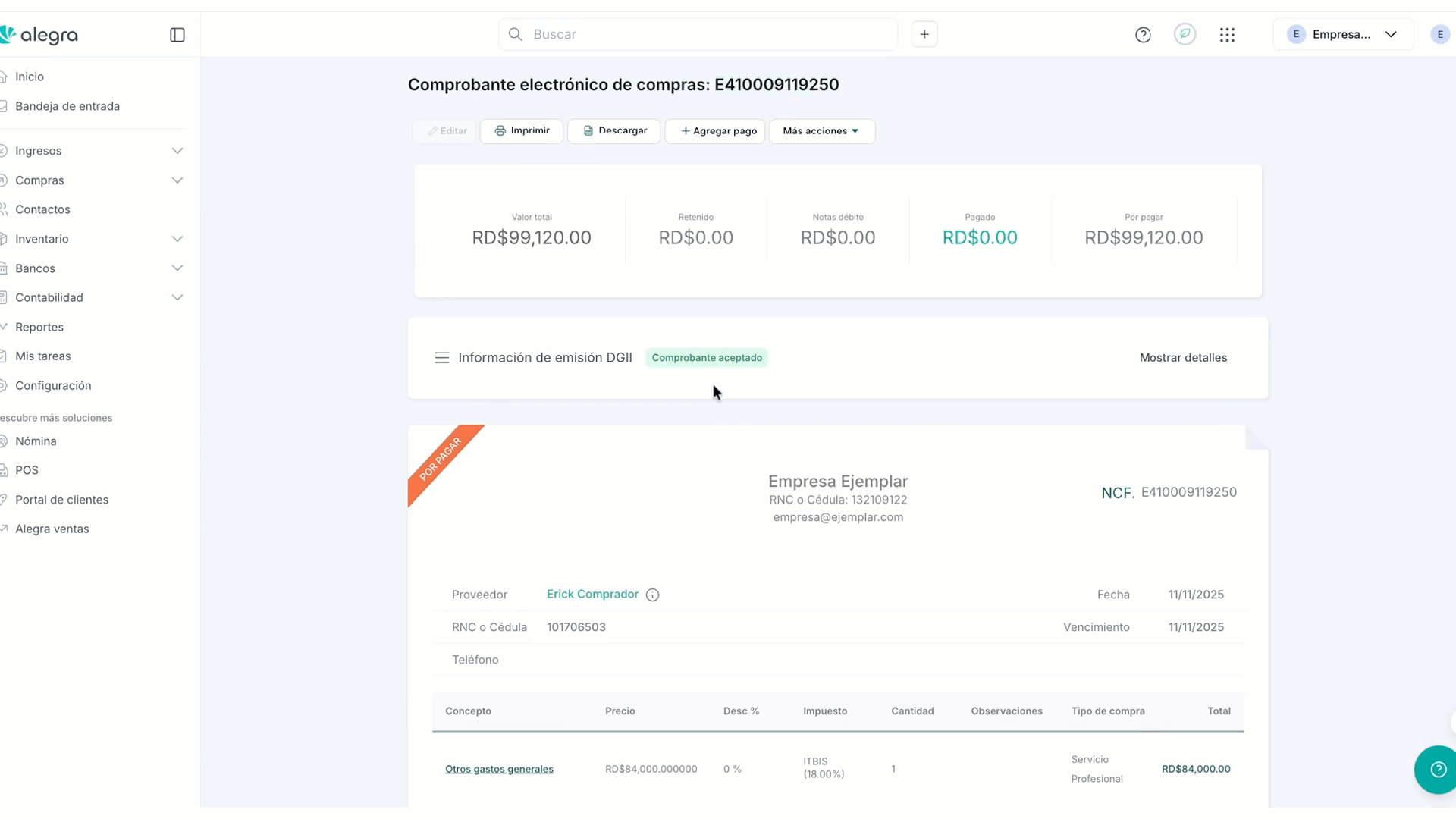Open Reportes in sidebar
Image resolution: width=1456 pixels, height=819 pixels.
click(x=39, y=327)
